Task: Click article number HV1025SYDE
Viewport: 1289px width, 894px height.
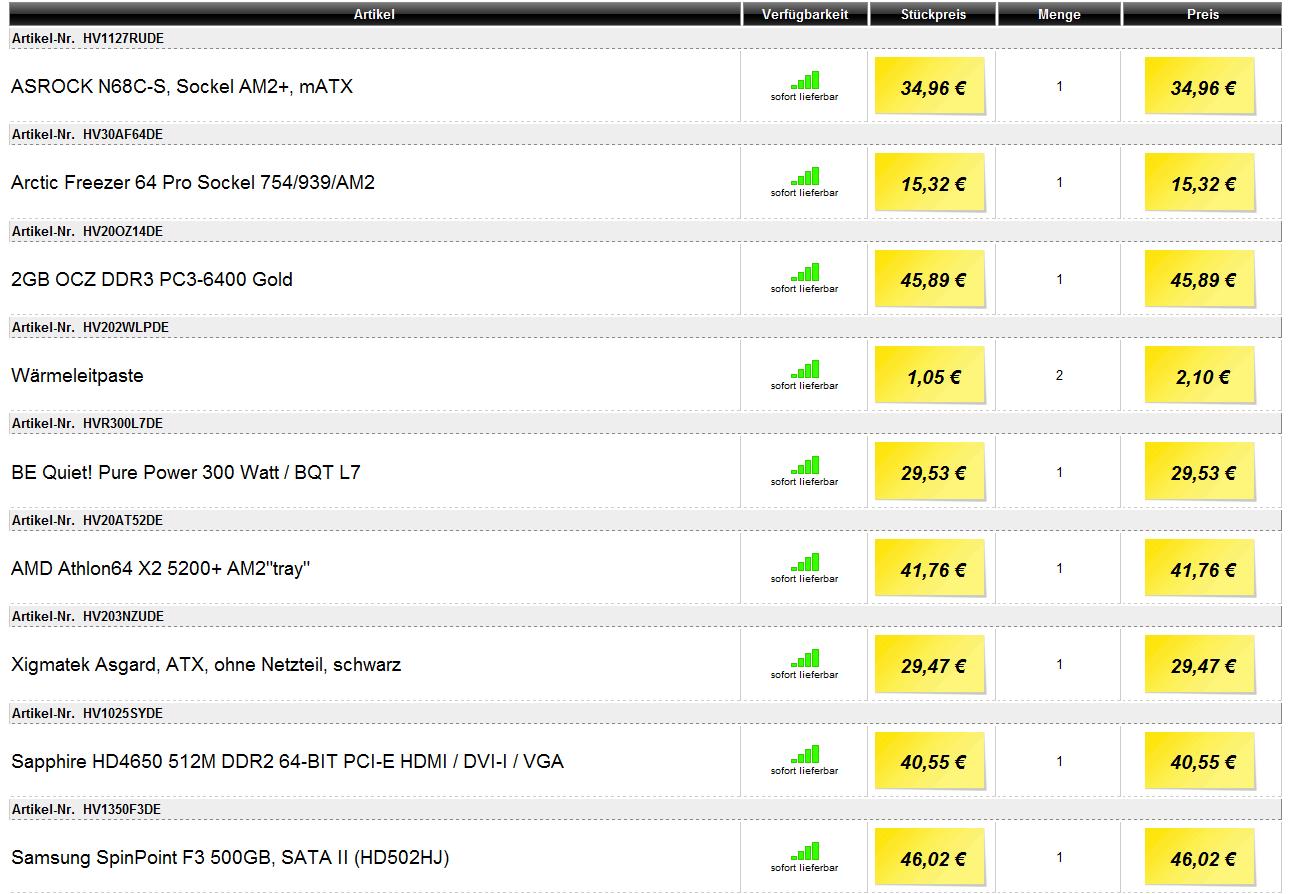Action: coord(123,713)
